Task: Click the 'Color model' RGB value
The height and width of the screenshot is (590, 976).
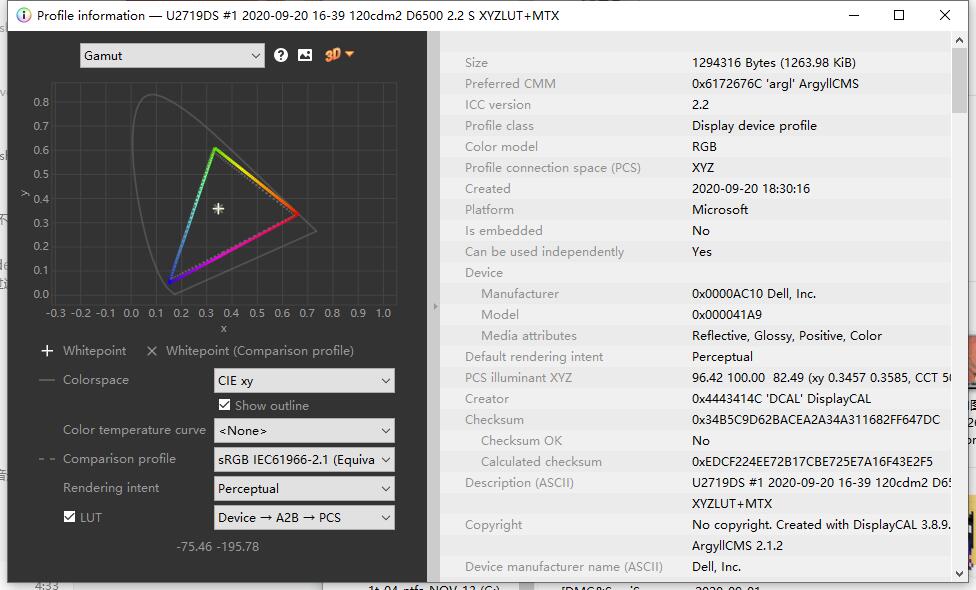Action: point(704,147)
